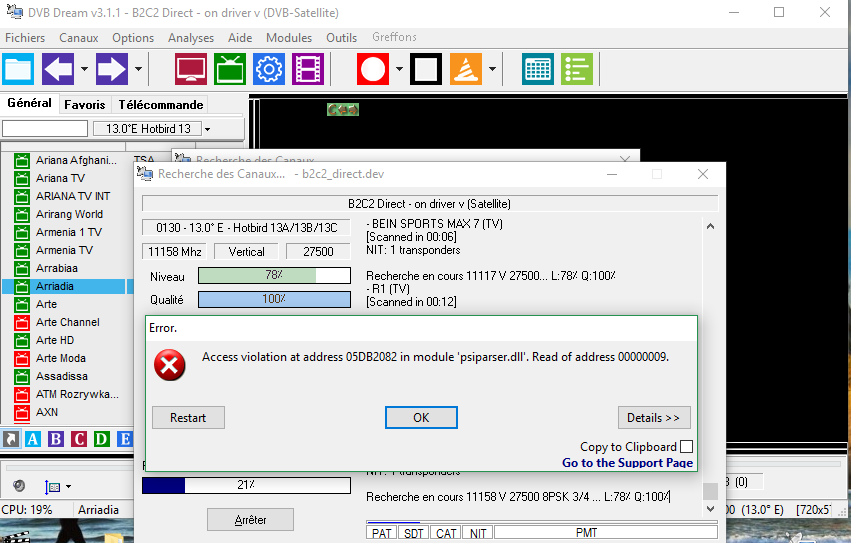Open Go to the Support Page link

(x=627, y=463)
